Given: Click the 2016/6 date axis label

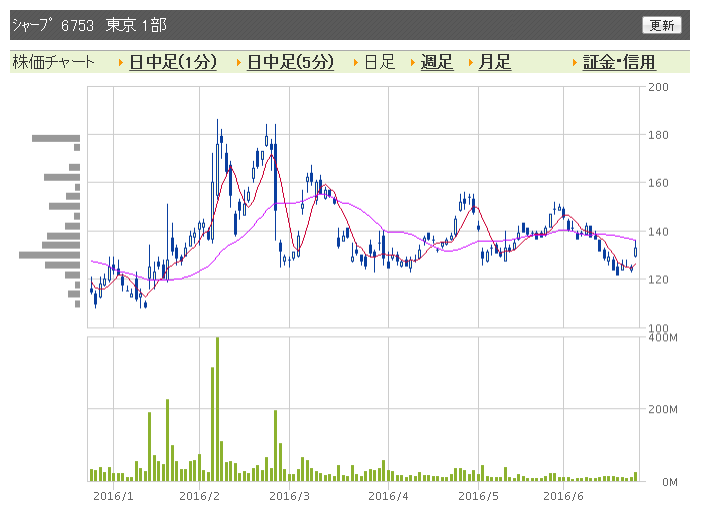Looking at the screenshot, I should (x=563, y=496).
